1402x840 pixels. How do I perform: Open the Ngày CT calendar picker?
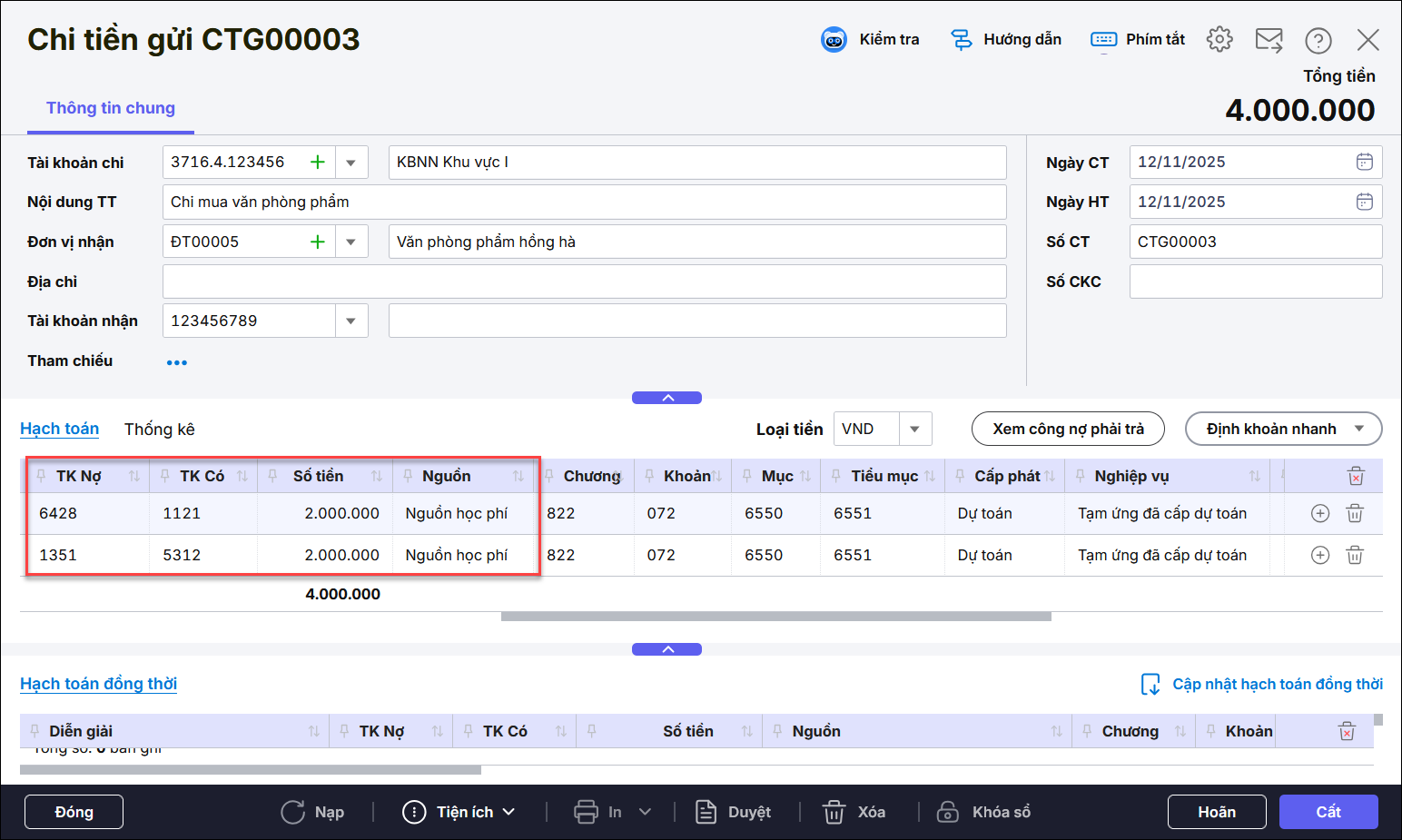point(1364,162)
